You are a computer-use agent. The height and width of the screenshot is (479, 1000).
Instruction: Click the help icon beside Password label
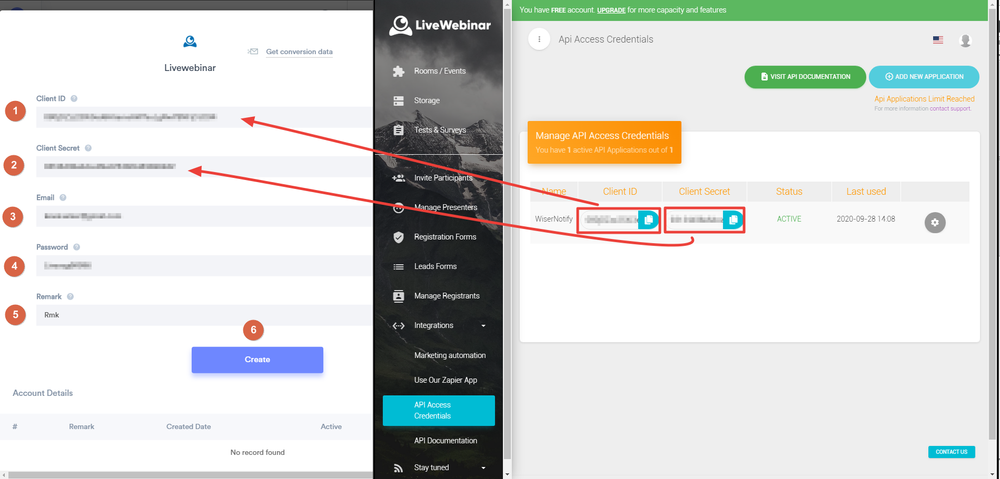(x=76, y=247)
